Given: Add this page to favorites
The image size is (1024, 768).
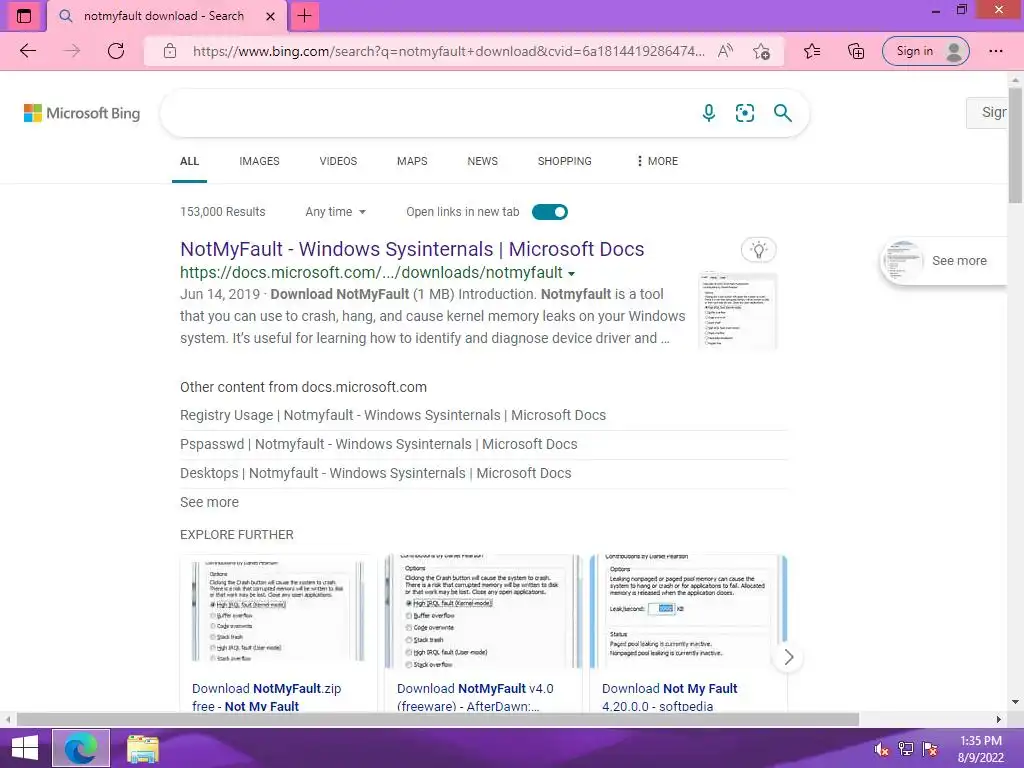Looking at the screenshot, I should [x=761, y=51].
